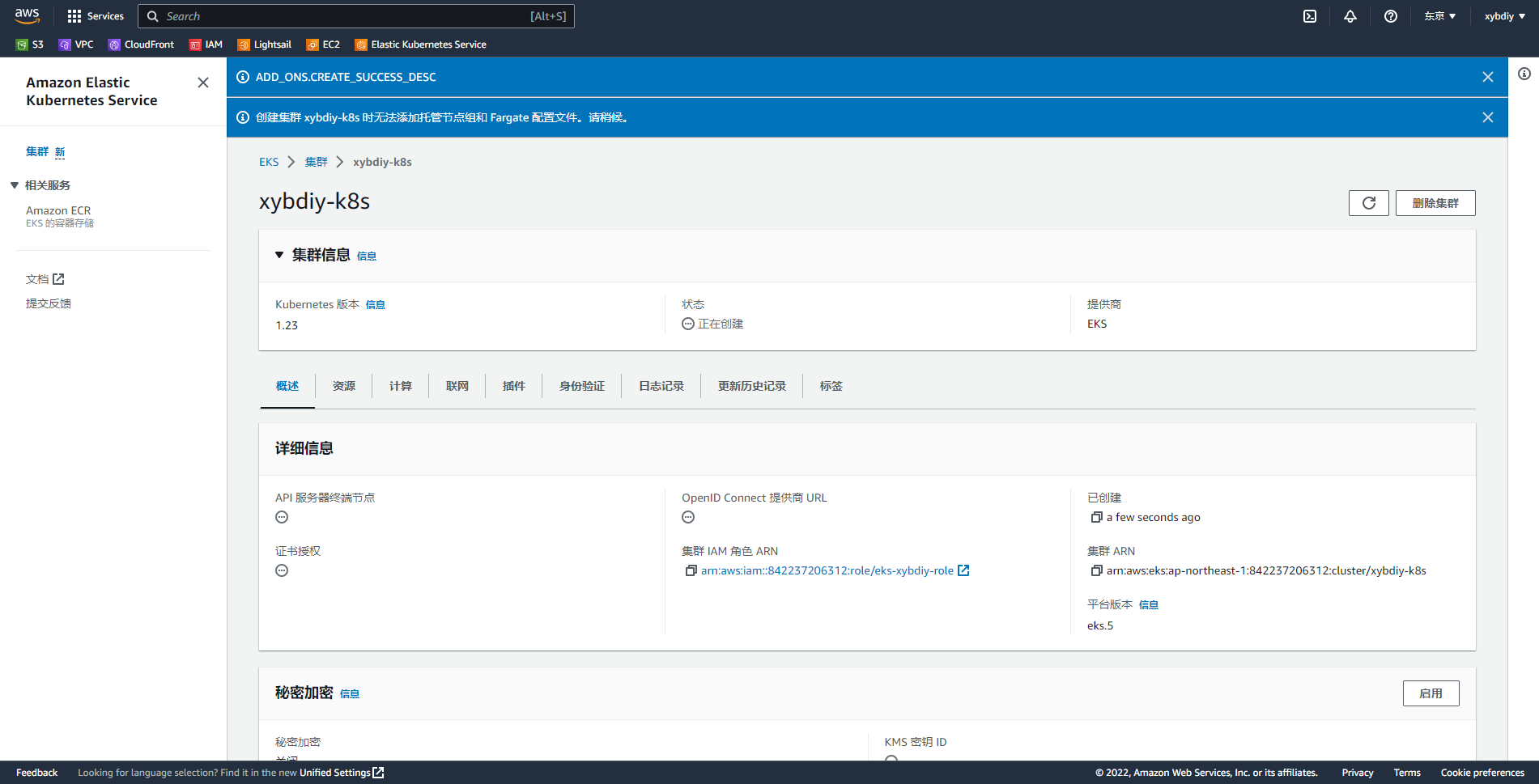
Task: Open the Privacy footer link
Action: click(1358, 773)
